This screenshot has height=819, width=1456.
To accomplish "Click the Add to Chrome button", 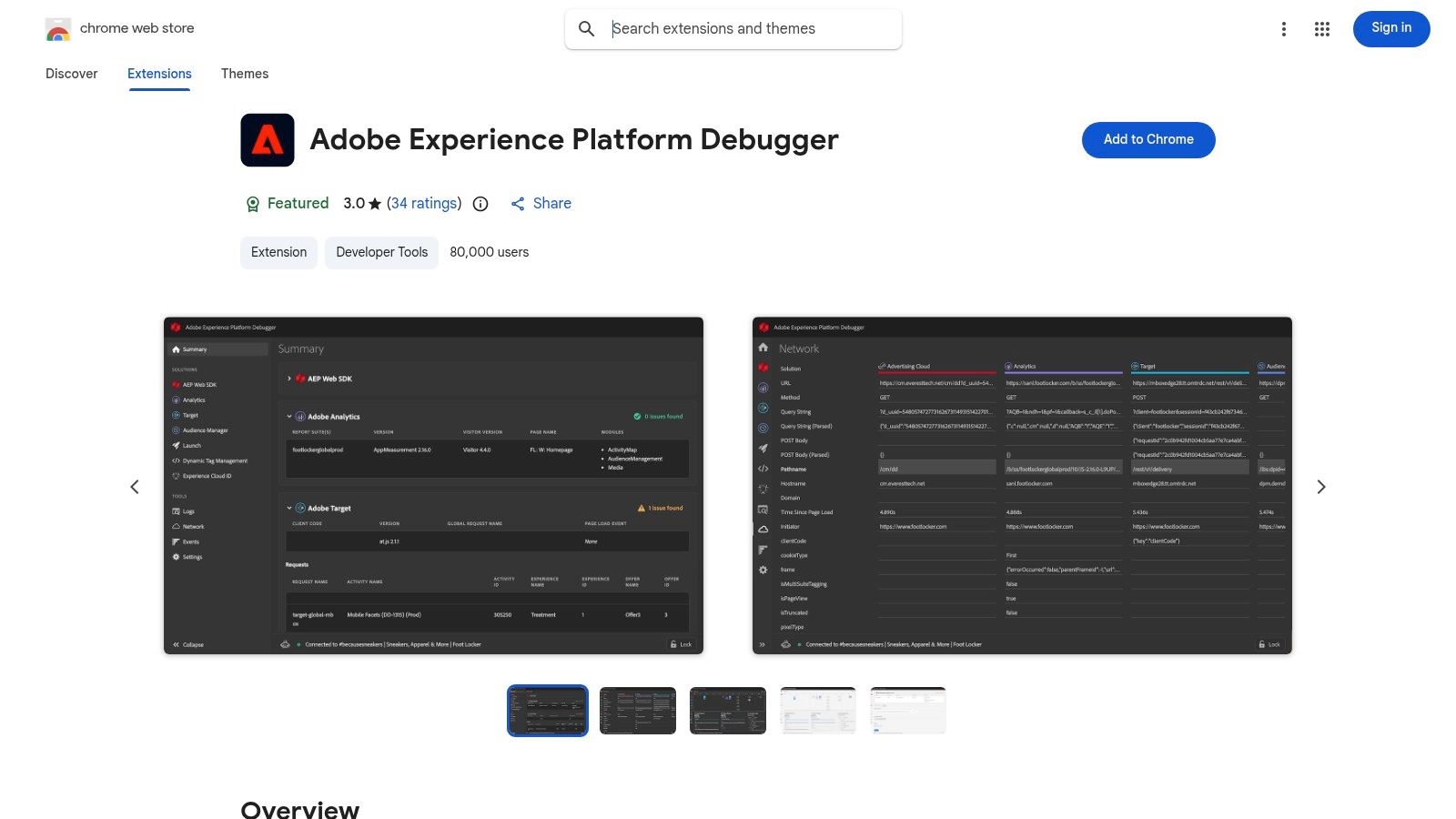I will [x=1148, y=139].
